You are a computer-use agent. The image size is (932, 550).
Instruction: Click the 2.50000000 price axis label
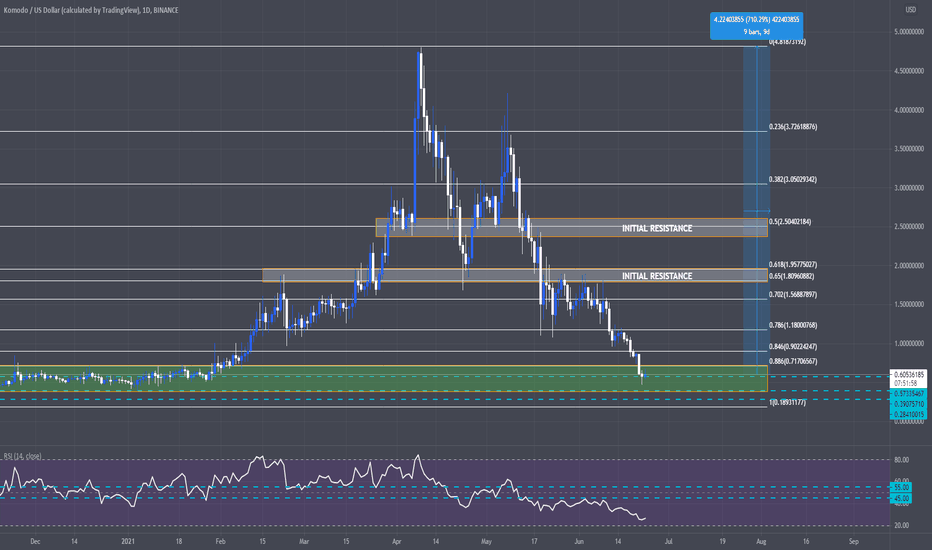tap(909, 227)
